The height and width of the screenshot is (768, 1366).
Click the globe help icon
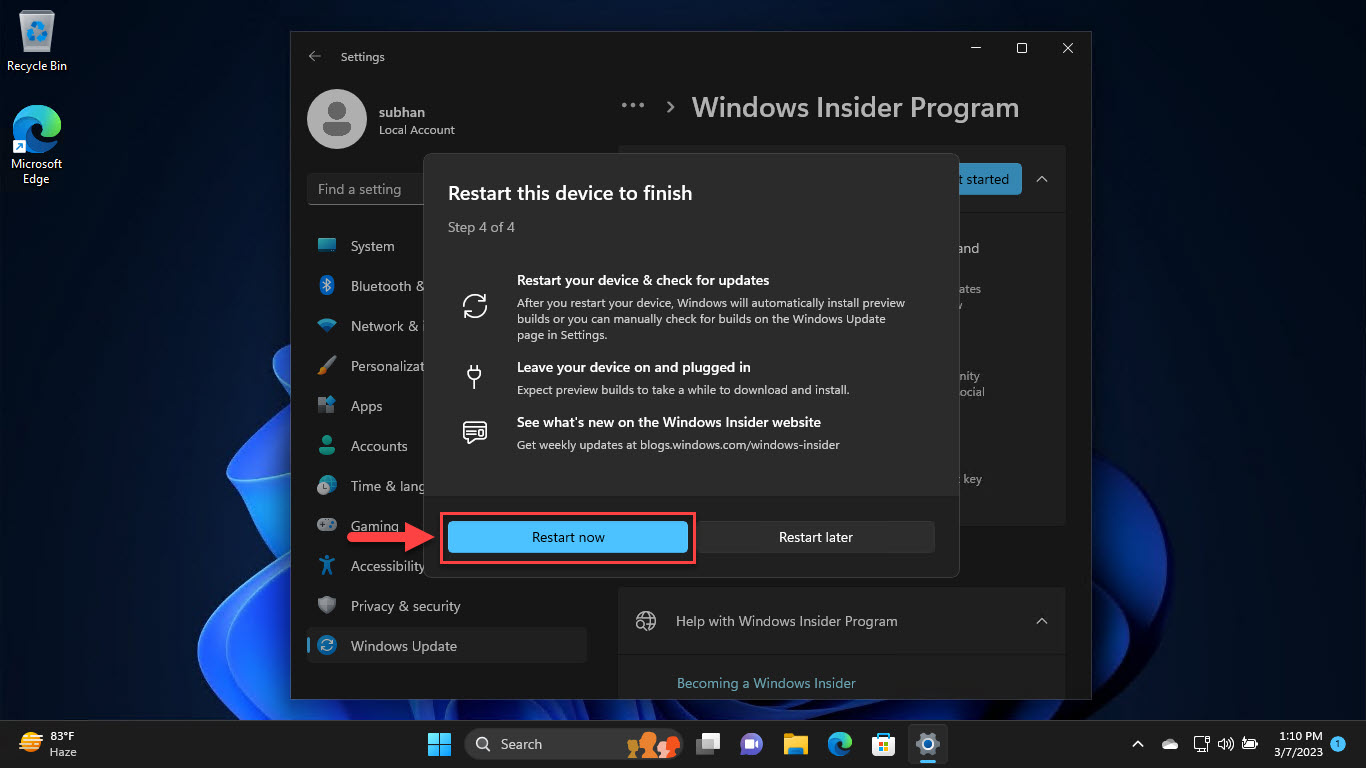tap(646, 621)
